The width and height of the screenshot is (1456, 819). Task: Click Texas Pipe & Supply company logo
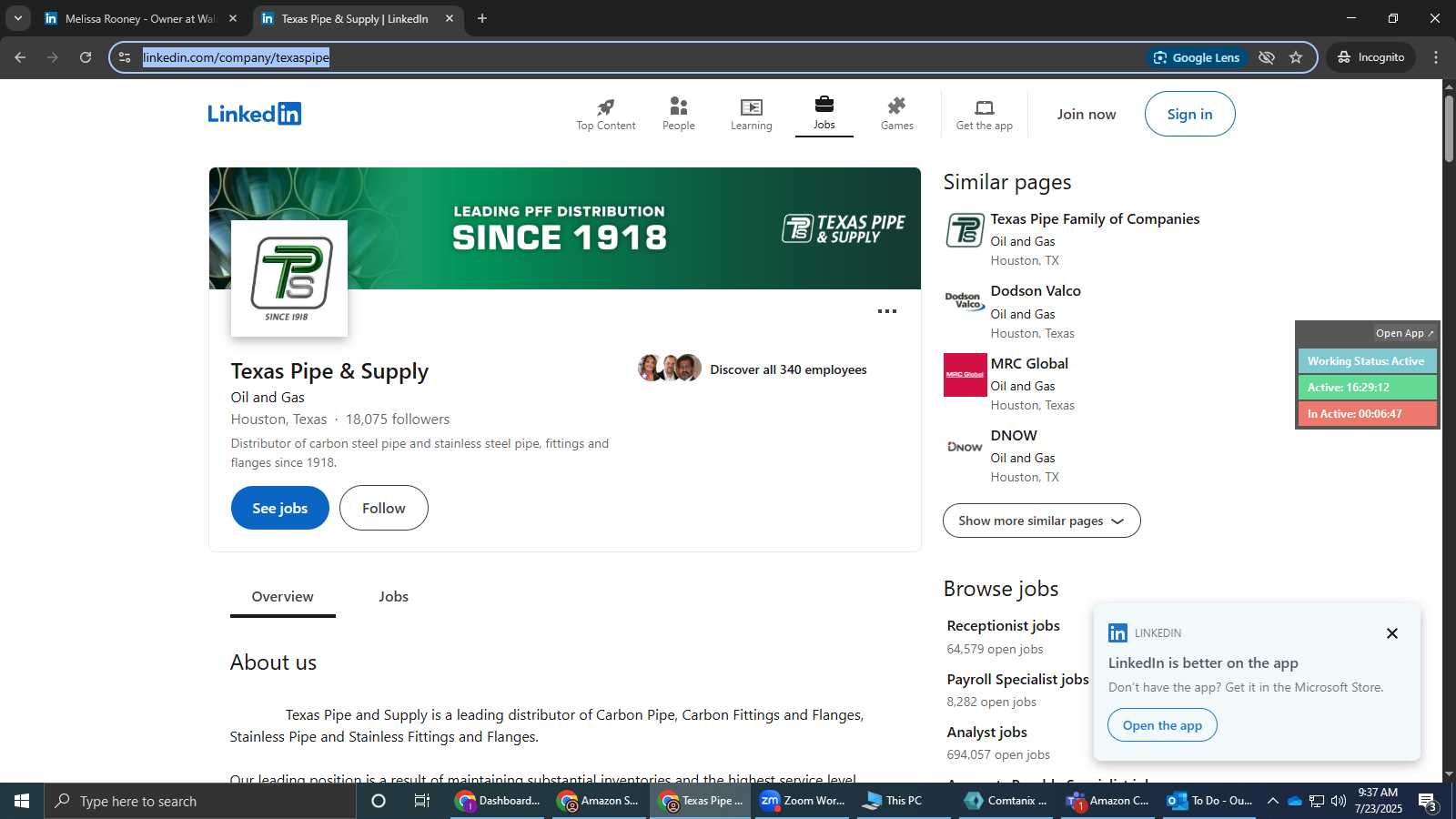(289, 278)
